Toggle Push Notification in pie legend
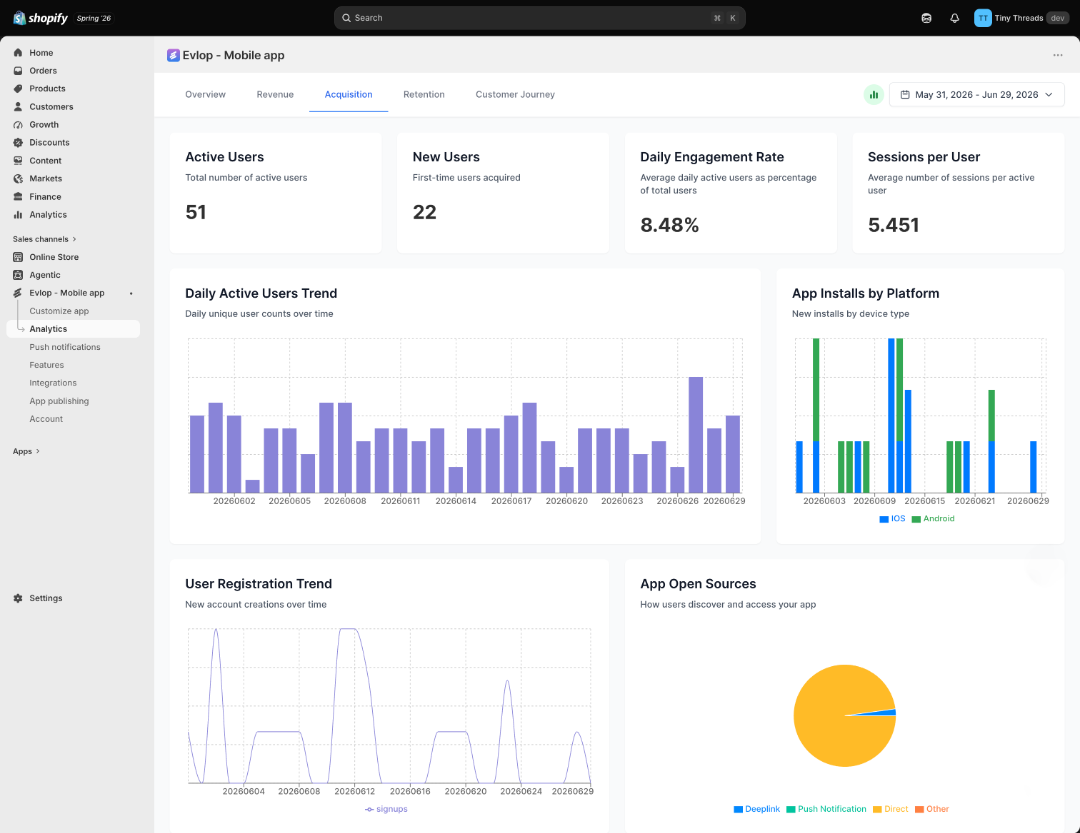 [x=826, y=809]
